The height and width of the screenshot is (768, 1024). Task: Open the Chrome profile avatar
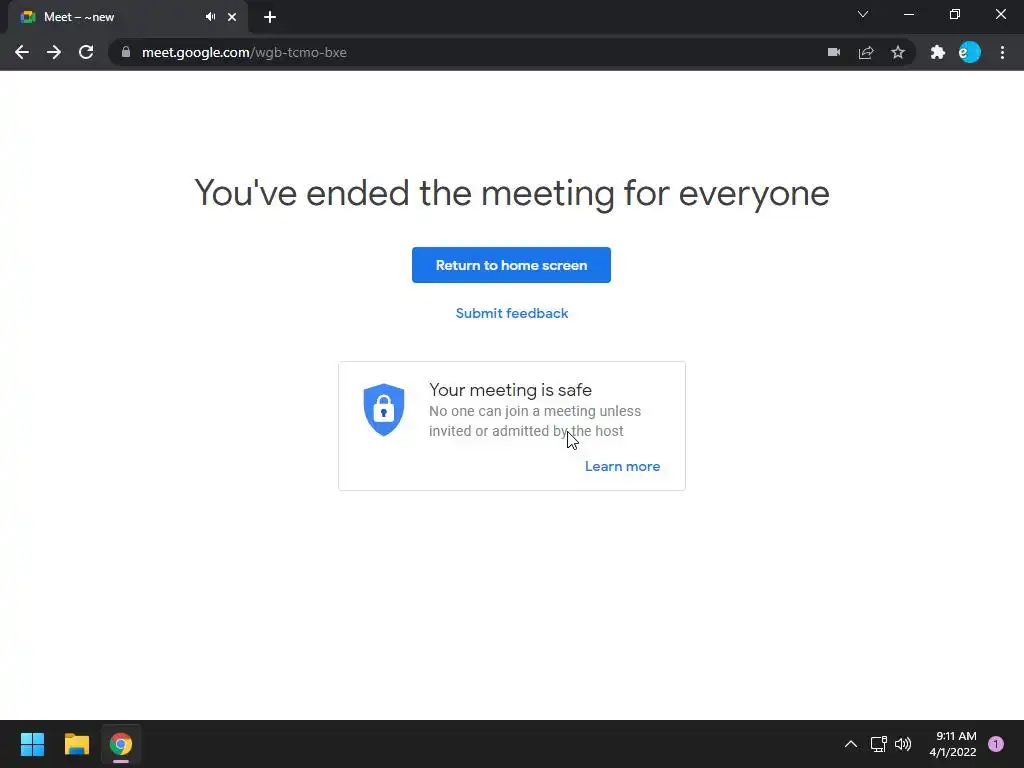pyautogui.click(x=970, y=52)
